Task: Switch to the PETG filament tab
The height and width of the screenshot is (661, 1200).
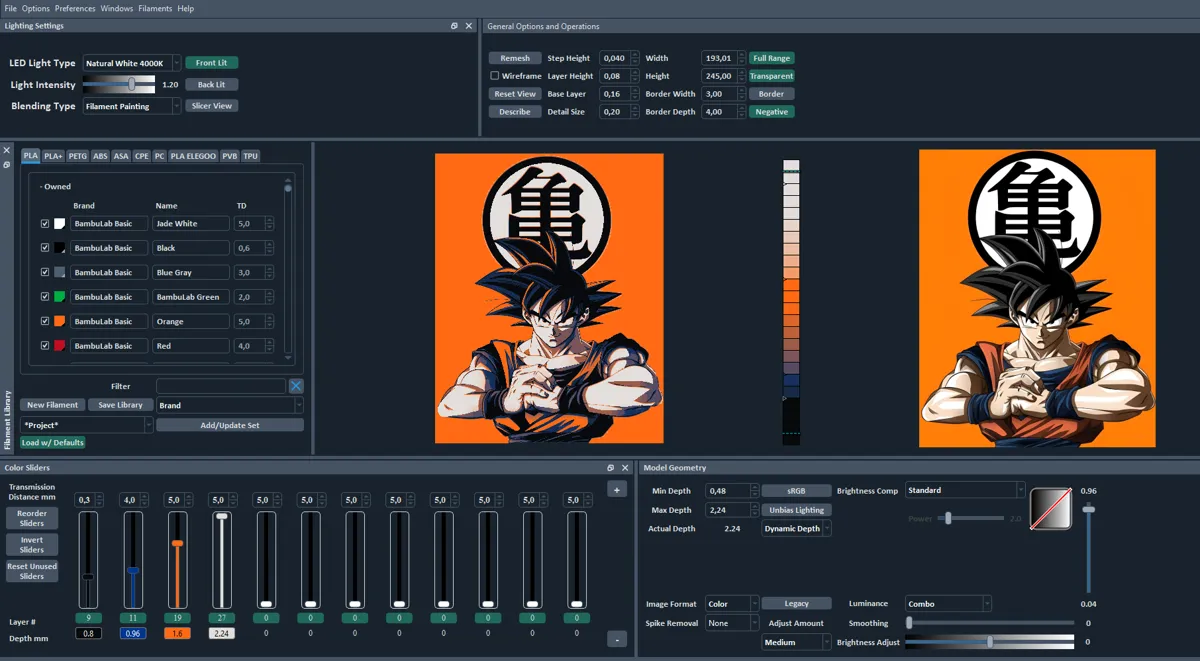Action: [78, 156]
